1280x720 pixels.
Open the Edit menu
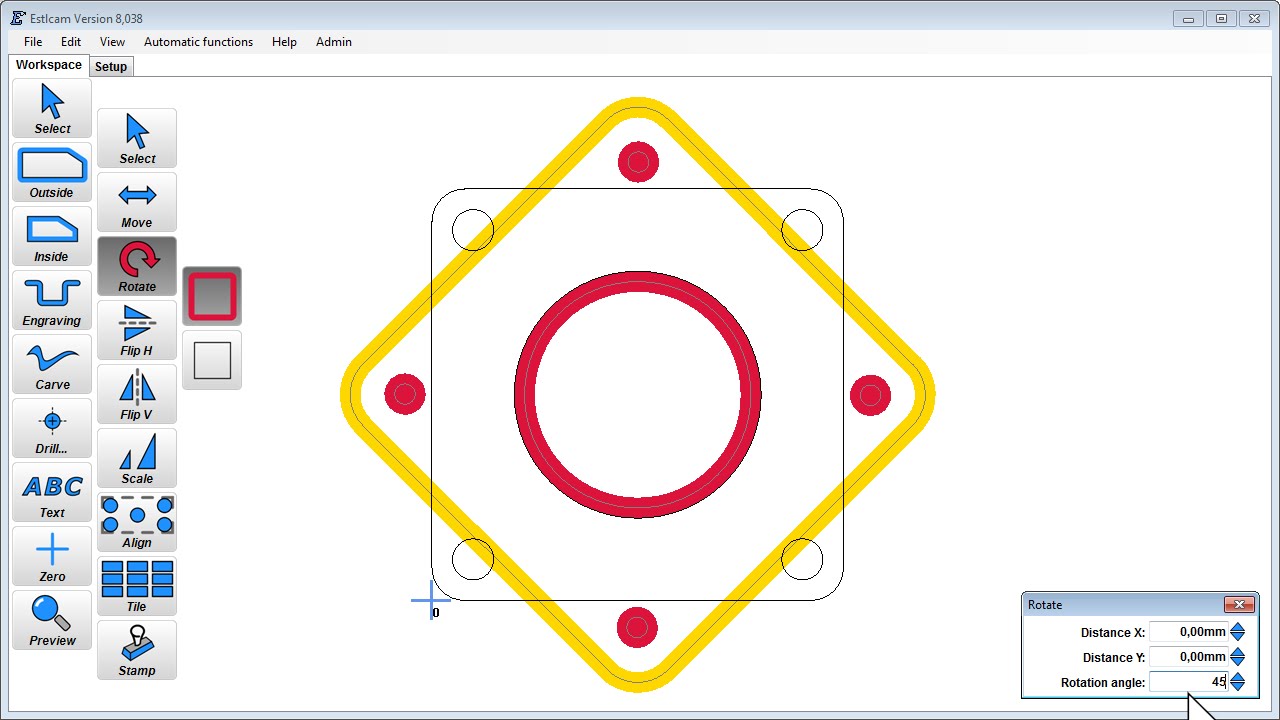point(71,42)
